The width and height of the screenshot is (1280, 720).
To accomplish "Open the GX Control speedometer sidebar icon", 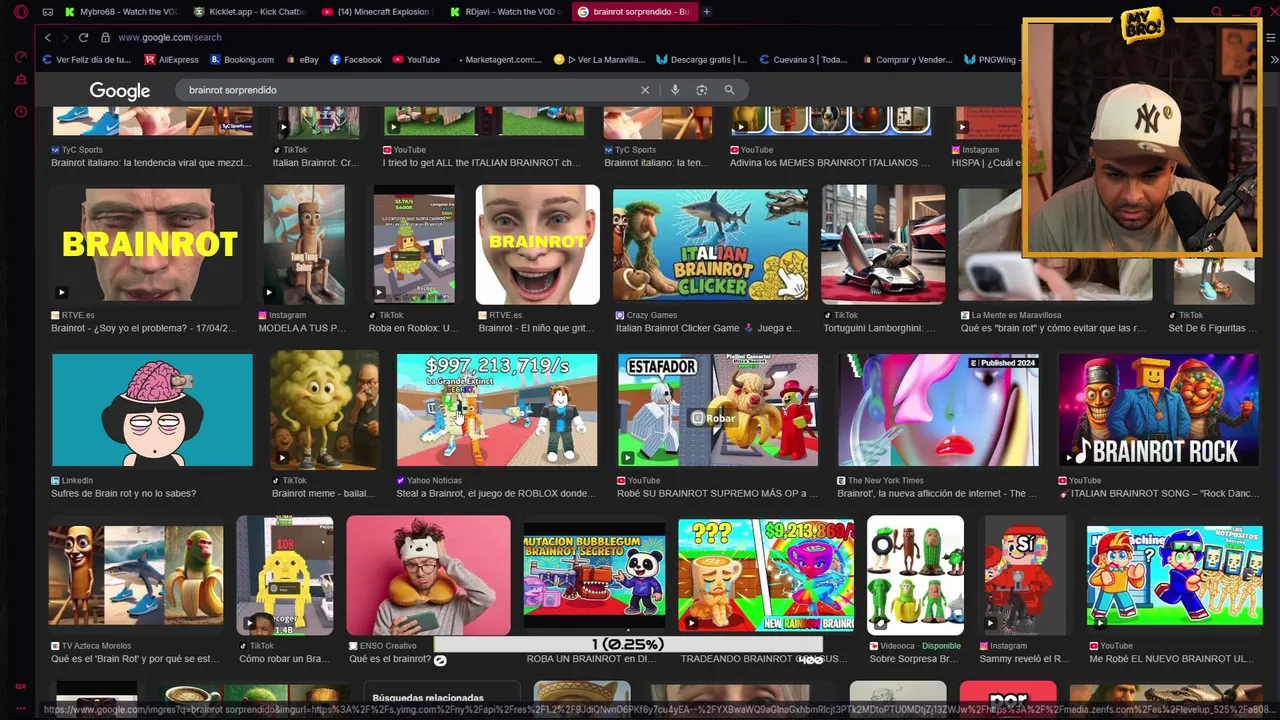I will point(20,56).
